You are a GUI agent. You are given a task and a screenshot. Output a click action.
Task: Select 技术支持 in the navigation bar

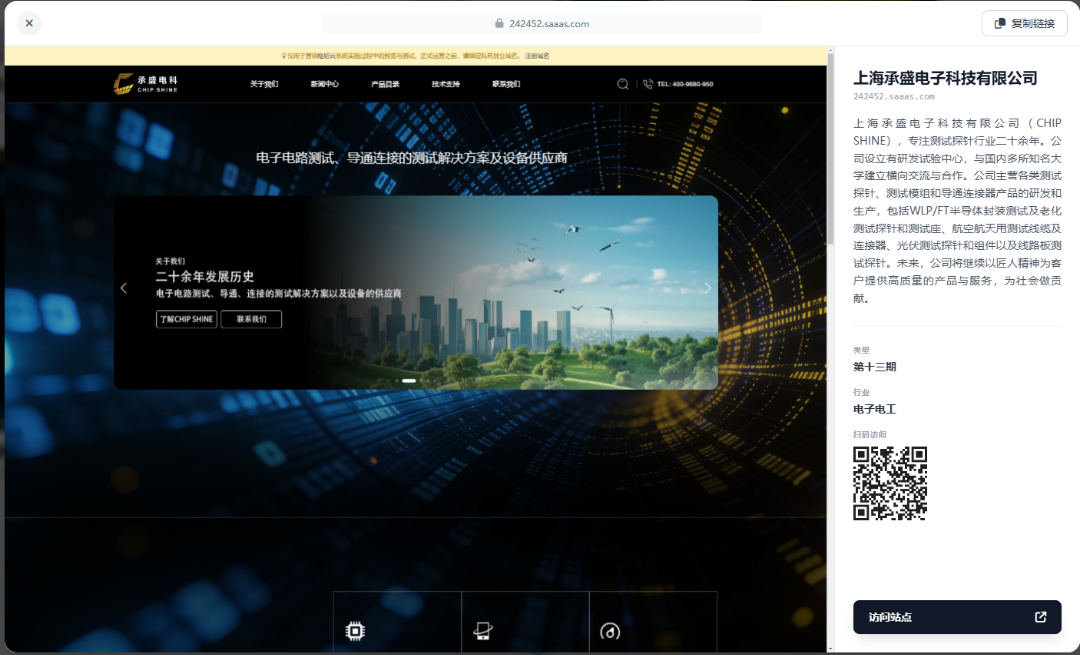tap(446, 84)
